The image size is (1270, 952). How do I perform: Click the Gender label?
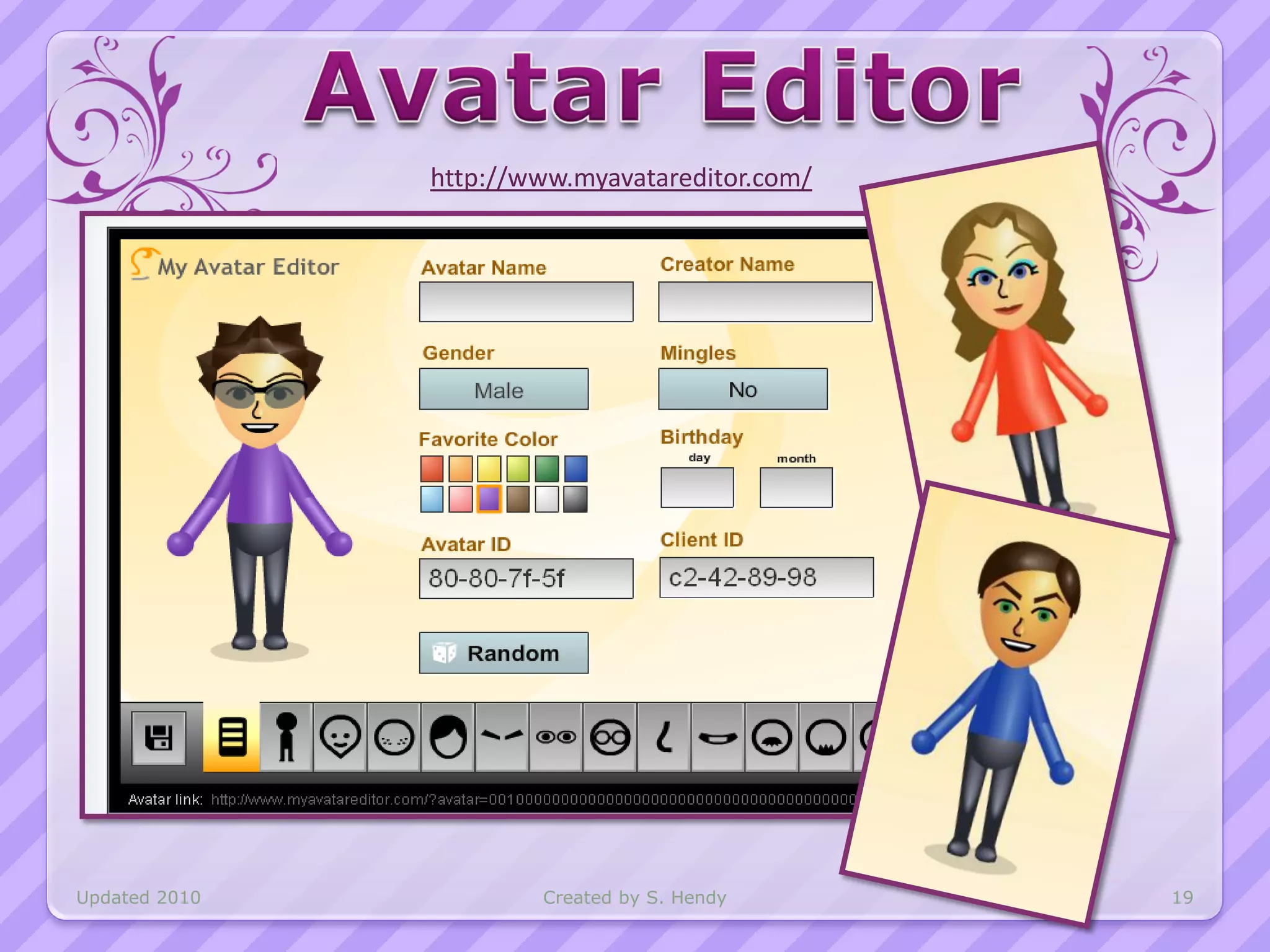[x=458, y=353]
